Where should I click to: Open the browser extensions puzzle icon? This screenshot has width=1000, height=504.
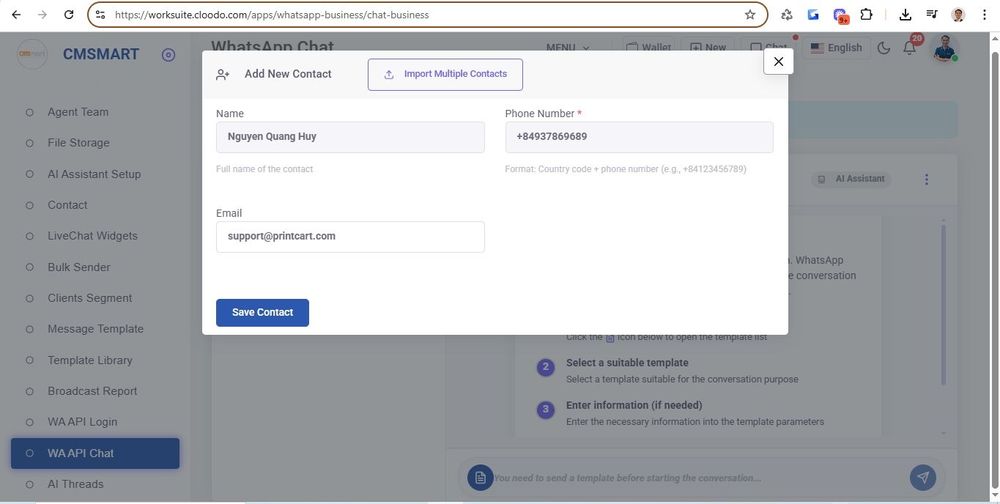[x=866, y=15]
